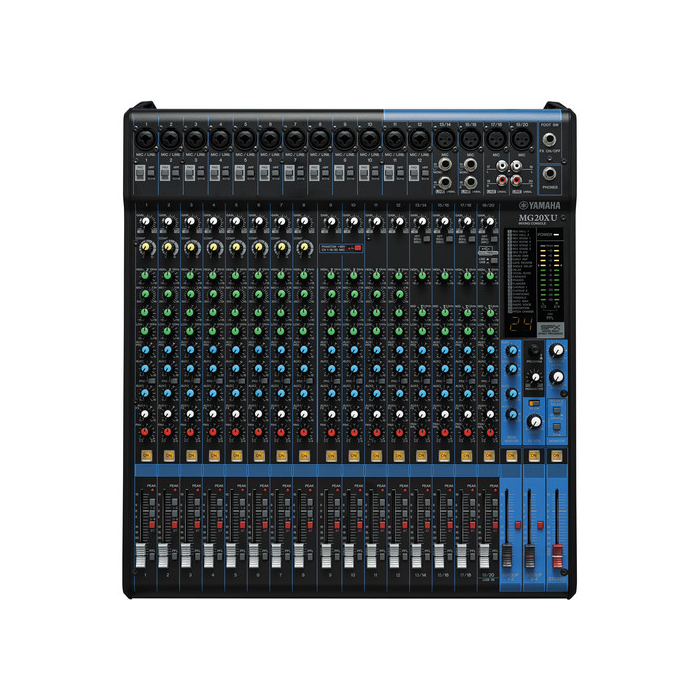This screenshot has width=700, height=700.
Task: Toggle the orange FX ON button
Action: [x=534, y=404]
